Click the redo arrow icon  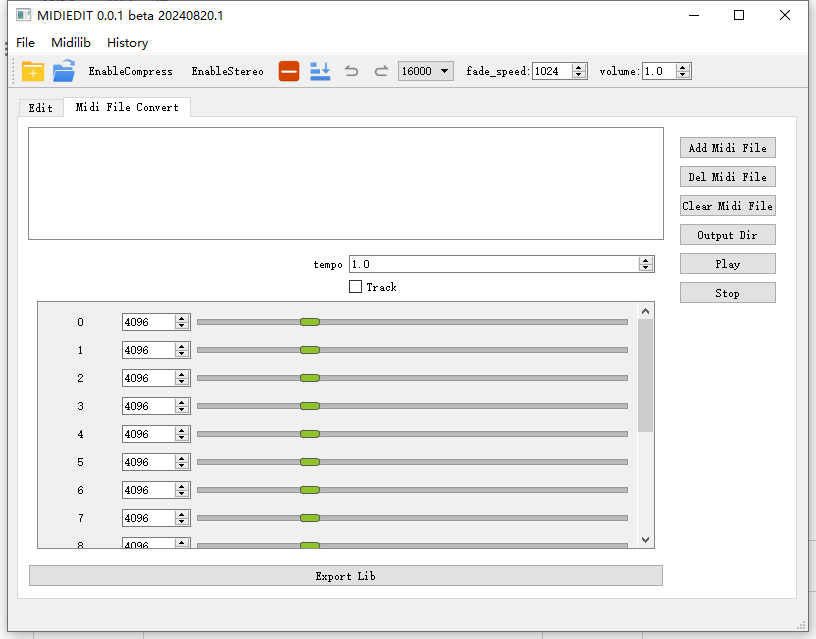tap(381, 71)
